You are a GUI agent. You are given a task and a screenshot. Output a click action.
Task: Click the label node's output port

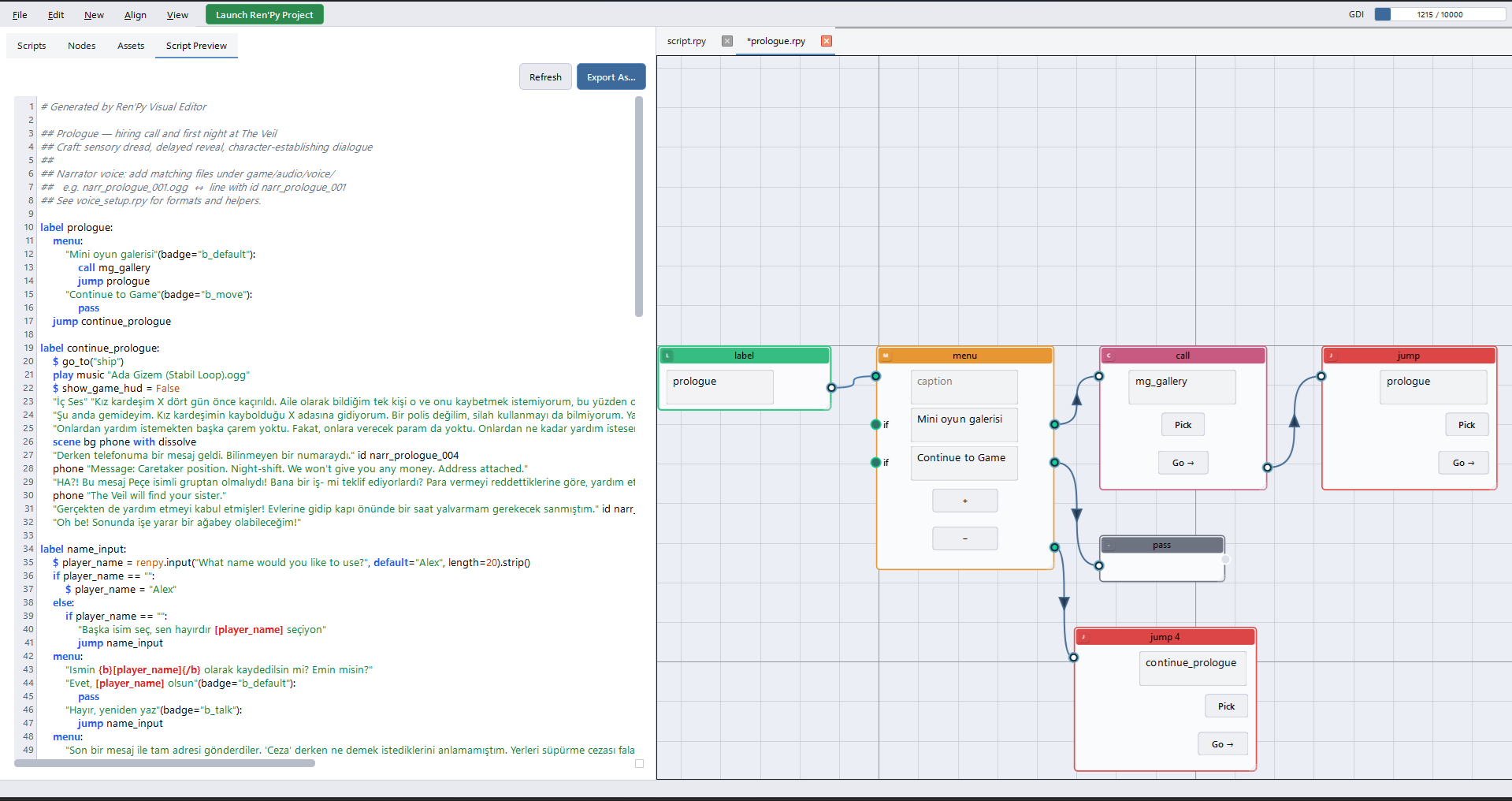tap(830, 387)
